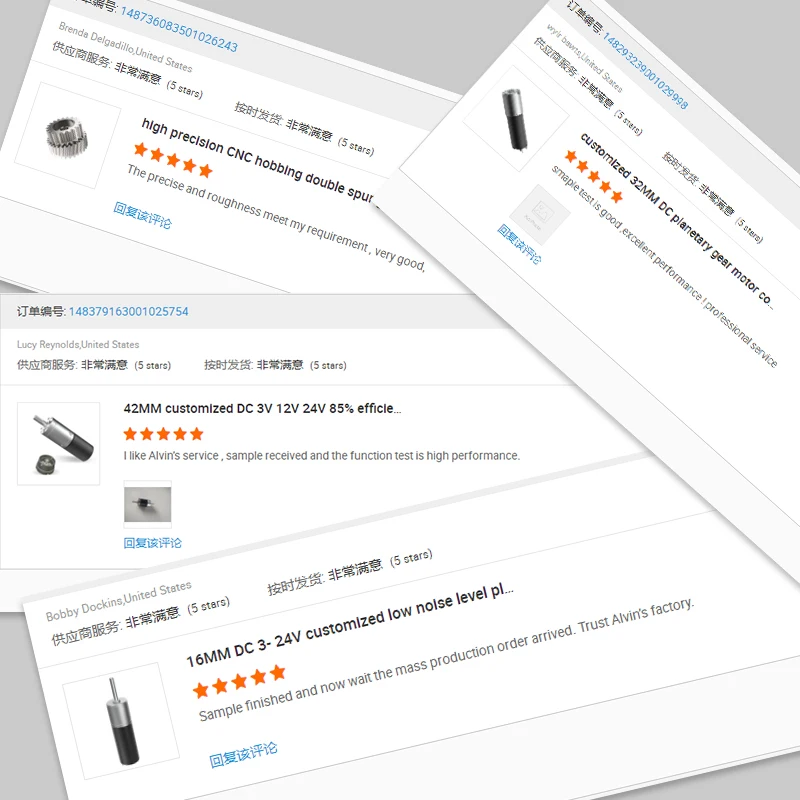This screenshot has width=800, height=800.
Task: Open 'high precision CNC hobbing double spur' title
Action: [x=259, y=160]
